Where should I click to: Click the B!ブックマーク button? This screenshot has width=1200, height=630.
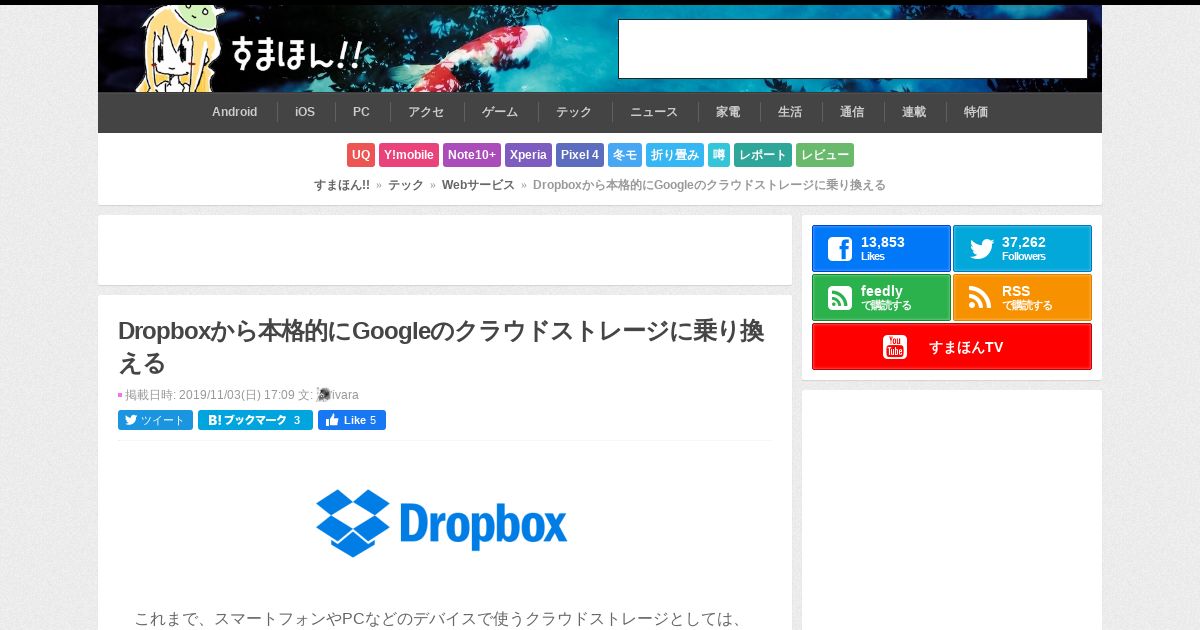255,420
